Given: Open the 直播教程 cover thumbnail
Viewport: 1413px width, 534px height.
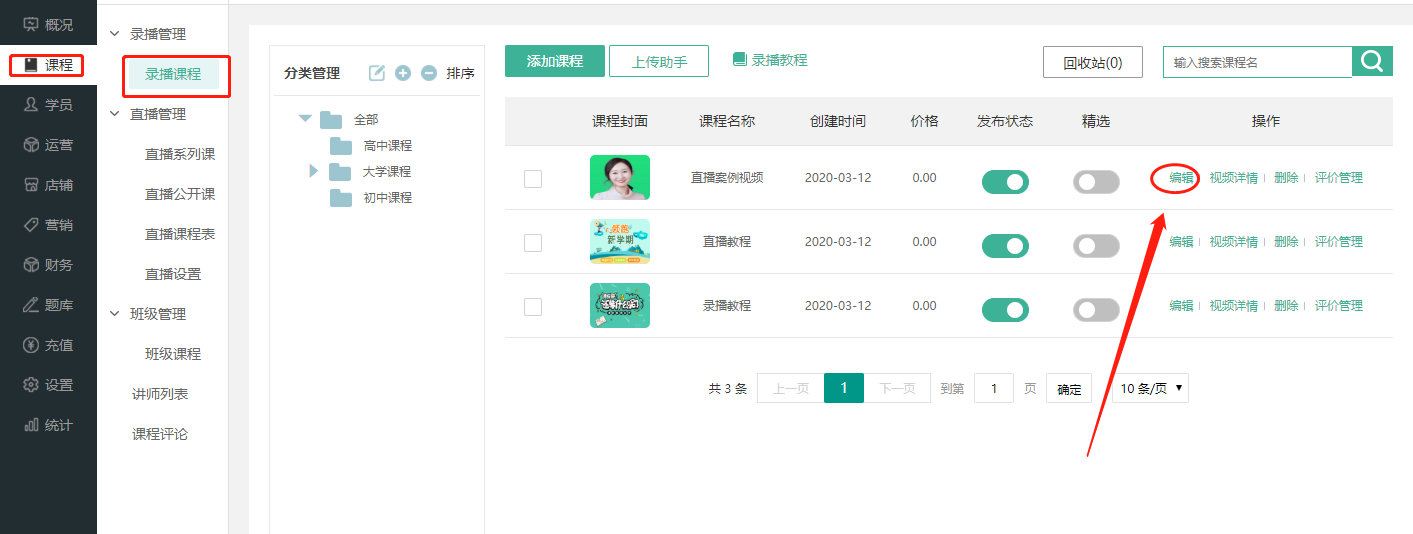Looking at the screenshot, I should point(620,242).
